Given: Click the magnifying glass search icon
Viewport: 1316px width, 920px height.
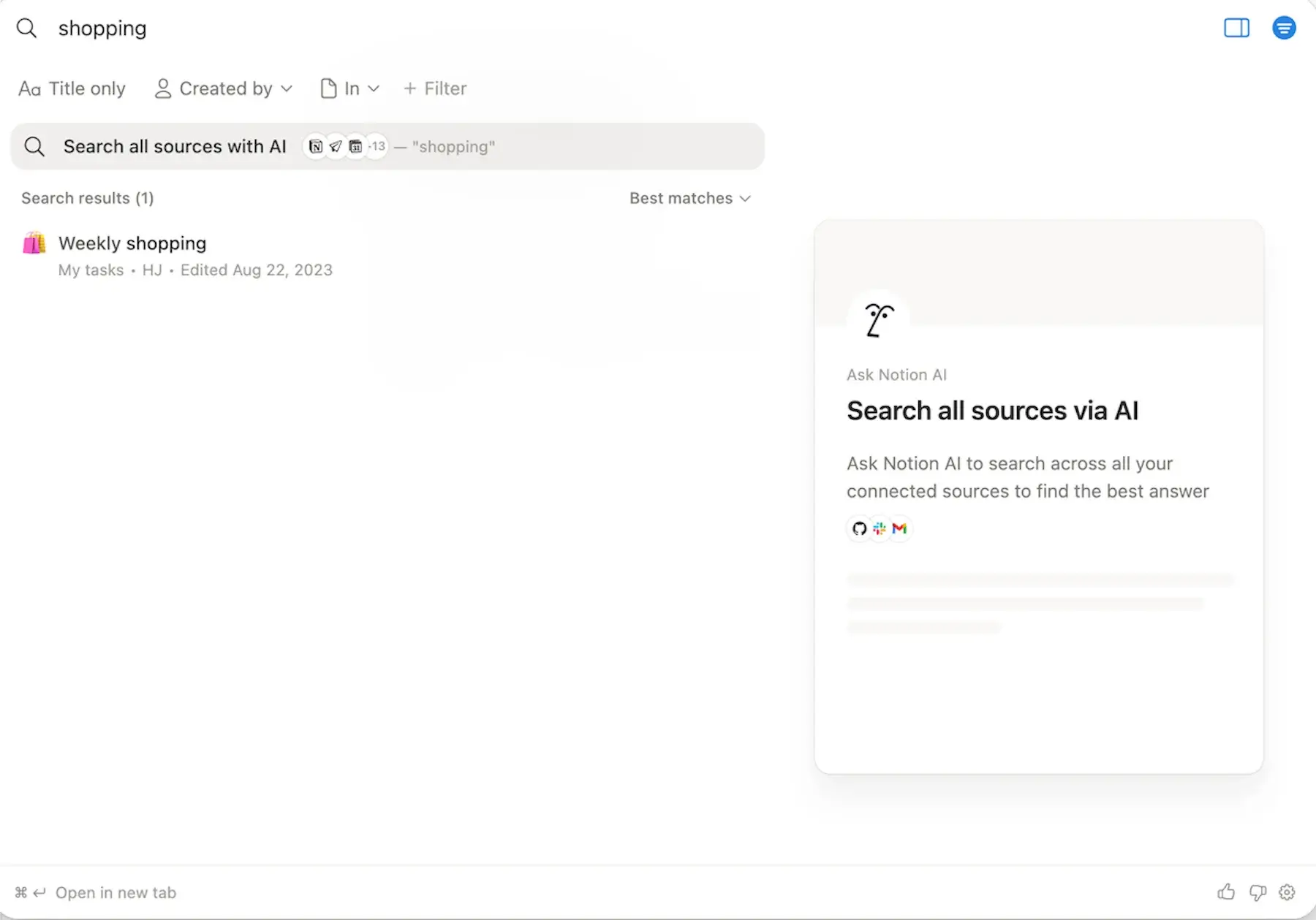Looking at the screenshot, I should [27, 28].
